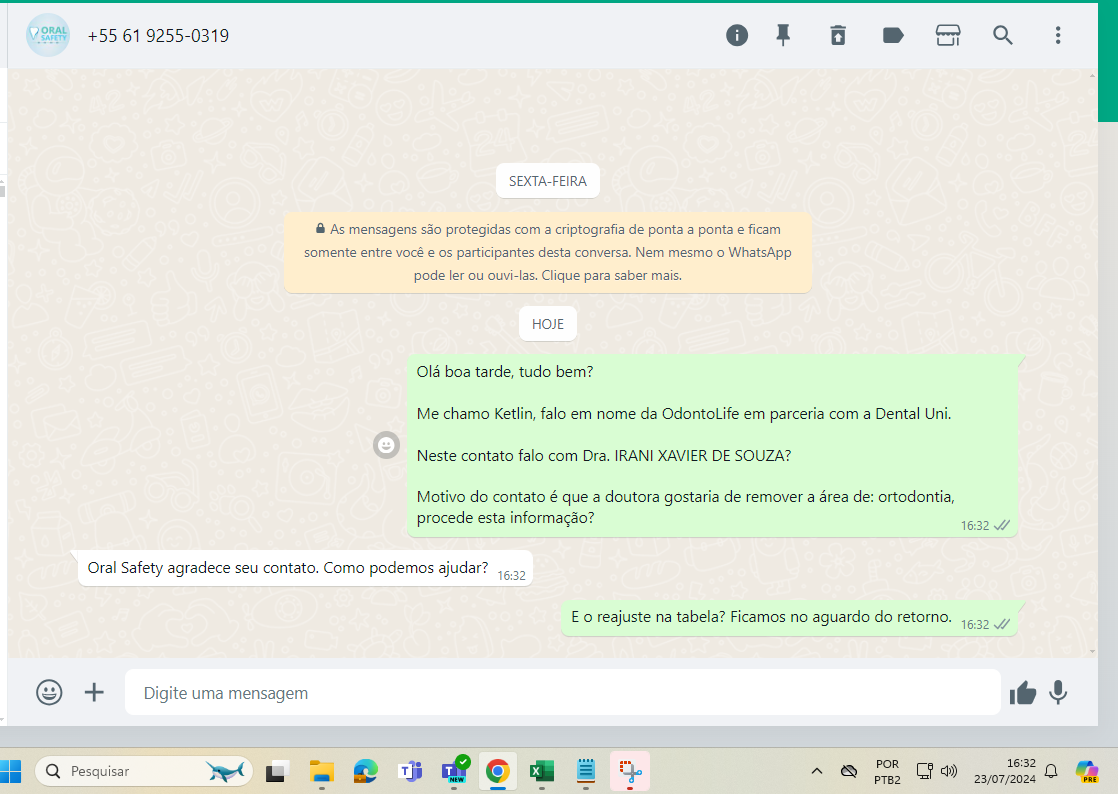
Task: Open new Microsoft Teams with NEW badge
Action: pyautogui.click(x=454, y=771)
